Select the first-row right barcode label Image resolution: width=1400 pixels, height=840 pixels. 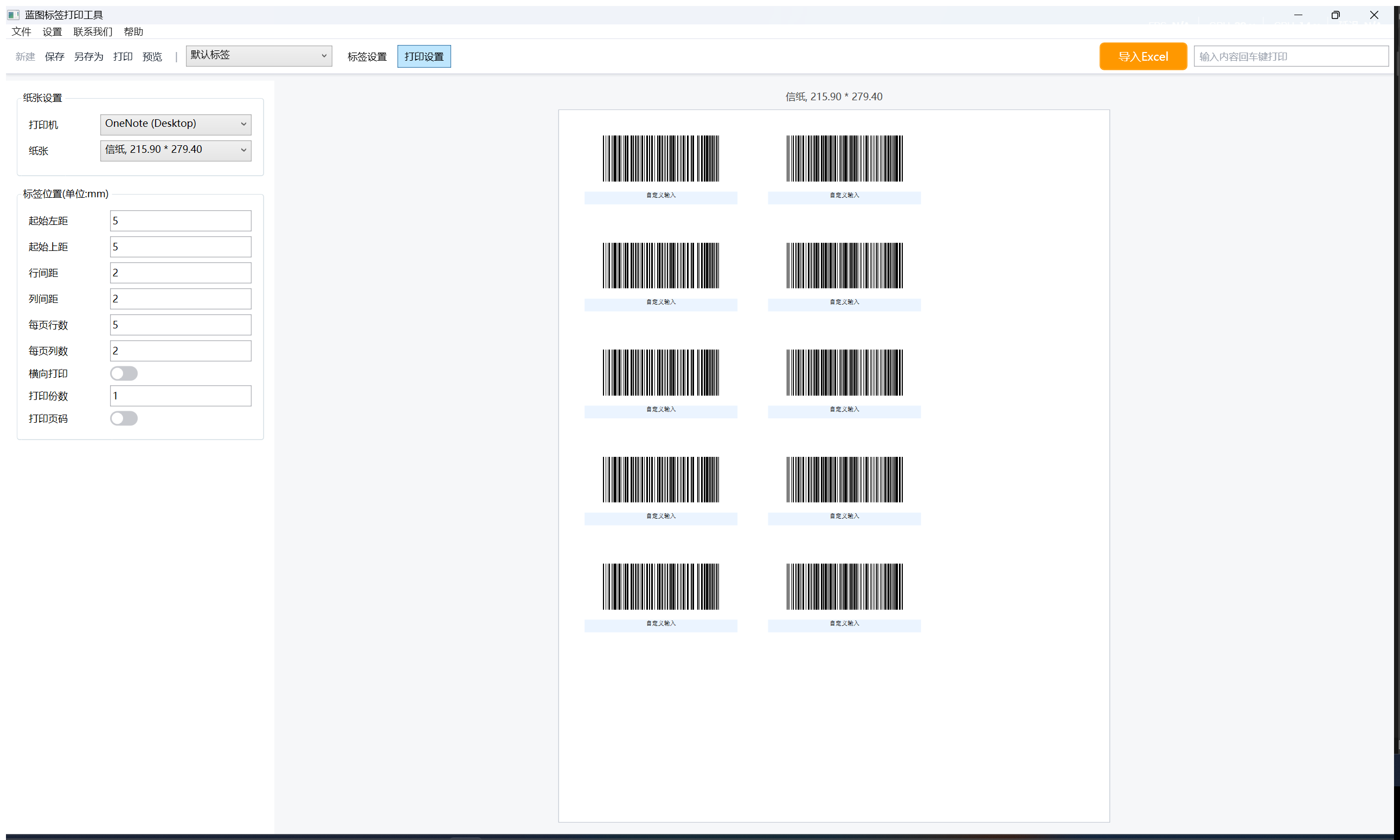(844, 169)
